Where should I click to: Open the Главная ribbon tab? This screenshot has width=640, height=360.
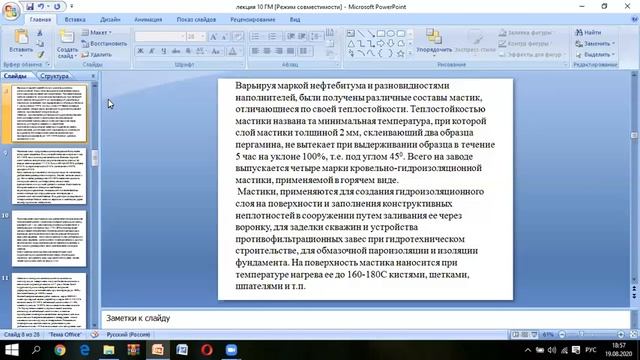(x=40, y=20)
